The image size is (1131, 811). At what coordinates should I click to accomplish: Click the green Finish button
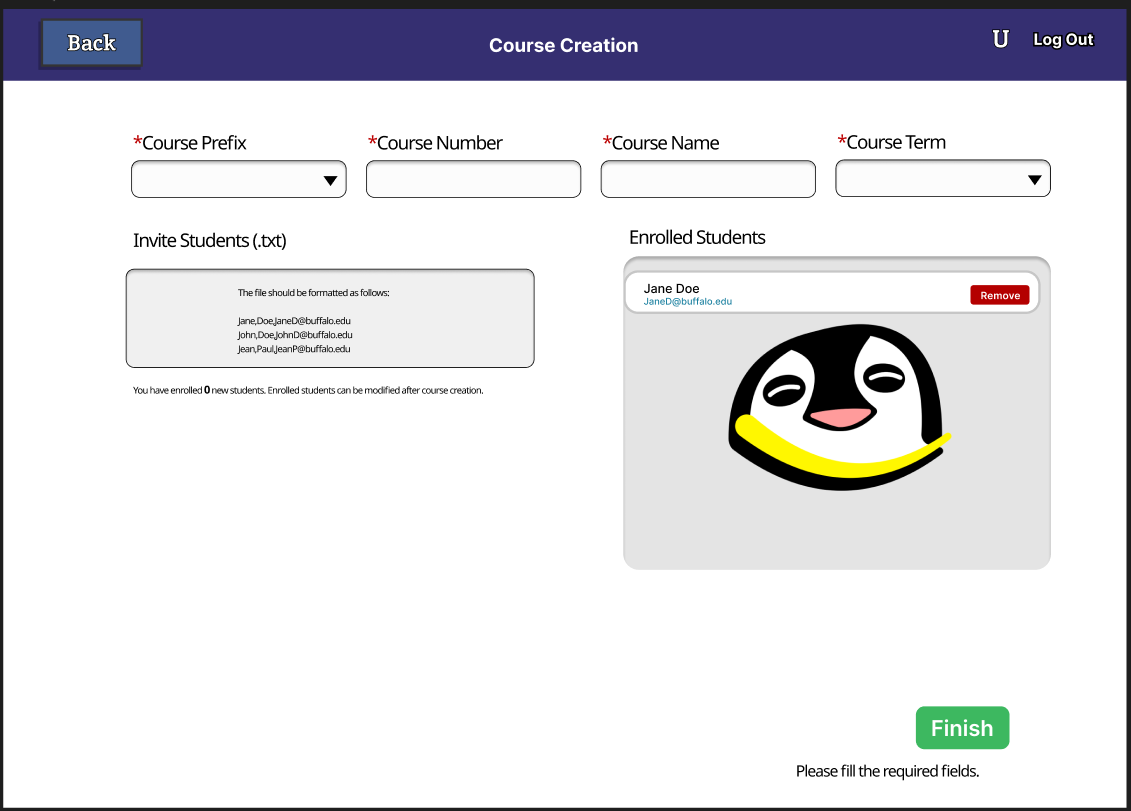962,727
